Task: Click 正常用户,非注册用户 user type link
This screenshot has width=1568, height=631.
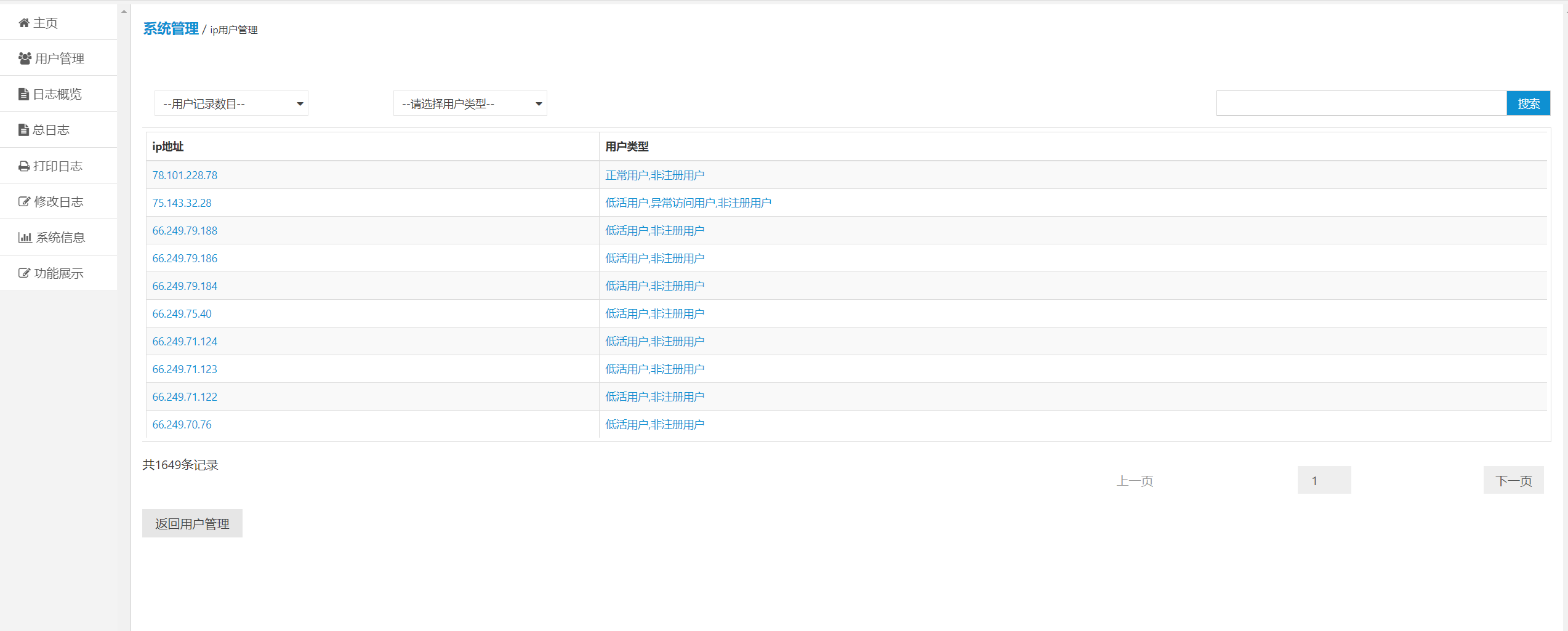Action: [655, 175]
